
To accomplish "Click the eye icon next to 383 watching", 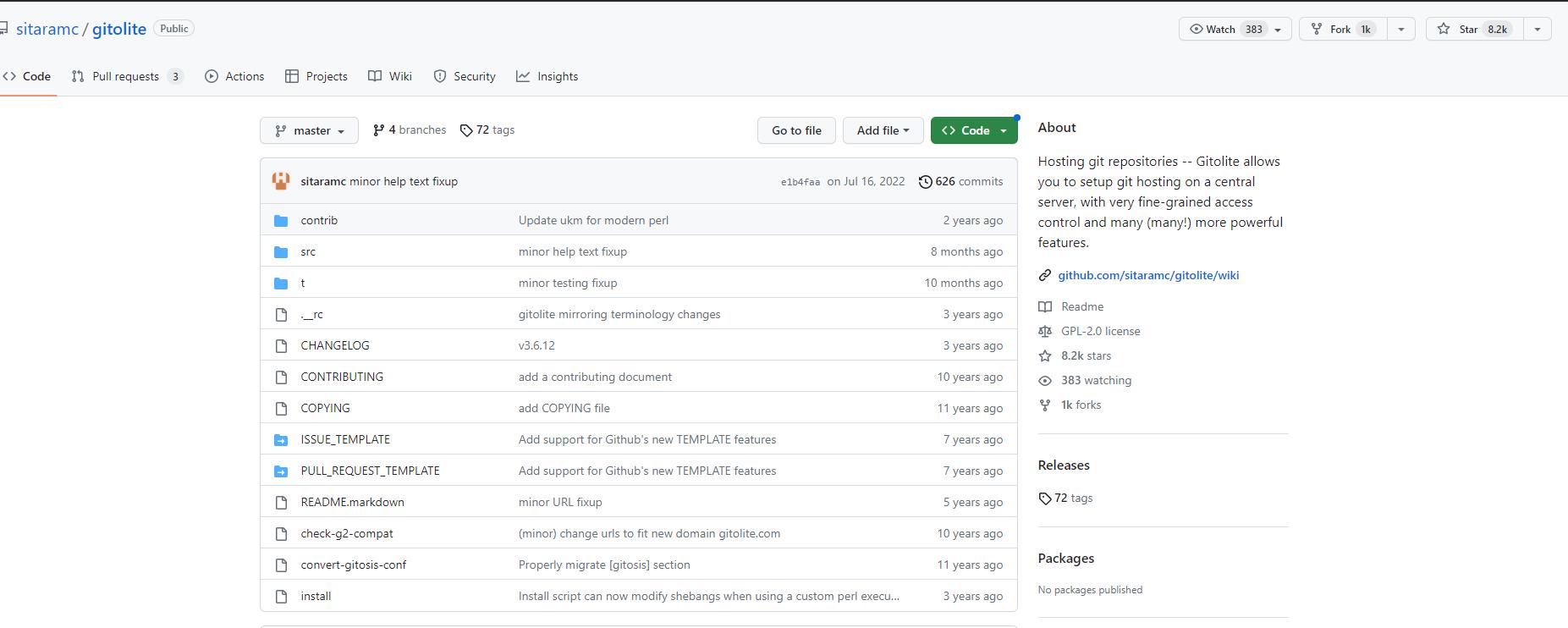I will [x=1045, y=380].
